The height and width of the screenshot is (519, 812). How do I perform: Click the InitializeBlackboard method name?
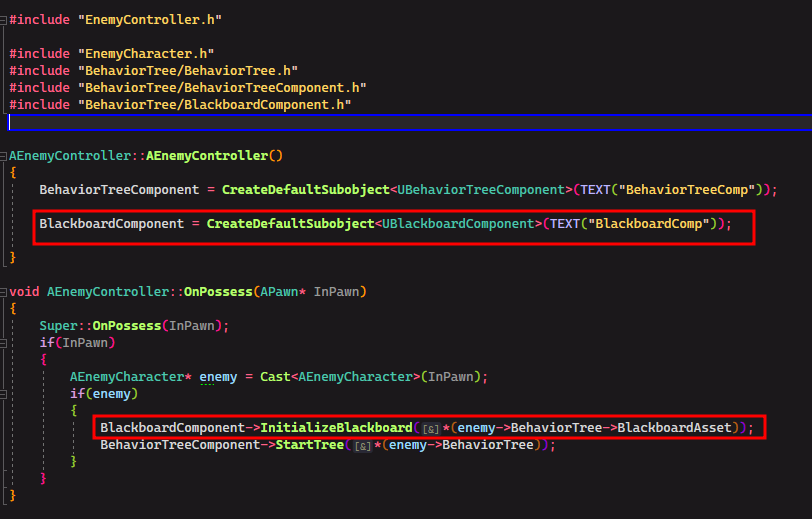pyautogui.click(x=336, y=427)
